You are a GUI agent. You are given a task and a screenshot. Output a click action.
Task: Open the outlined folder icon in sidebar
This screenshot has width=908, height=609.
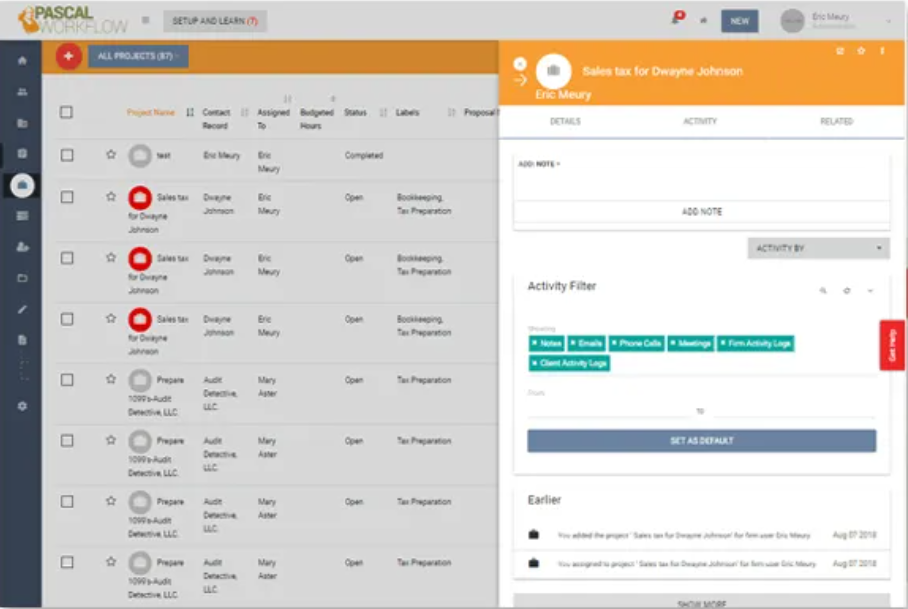(x=22, y=278)
